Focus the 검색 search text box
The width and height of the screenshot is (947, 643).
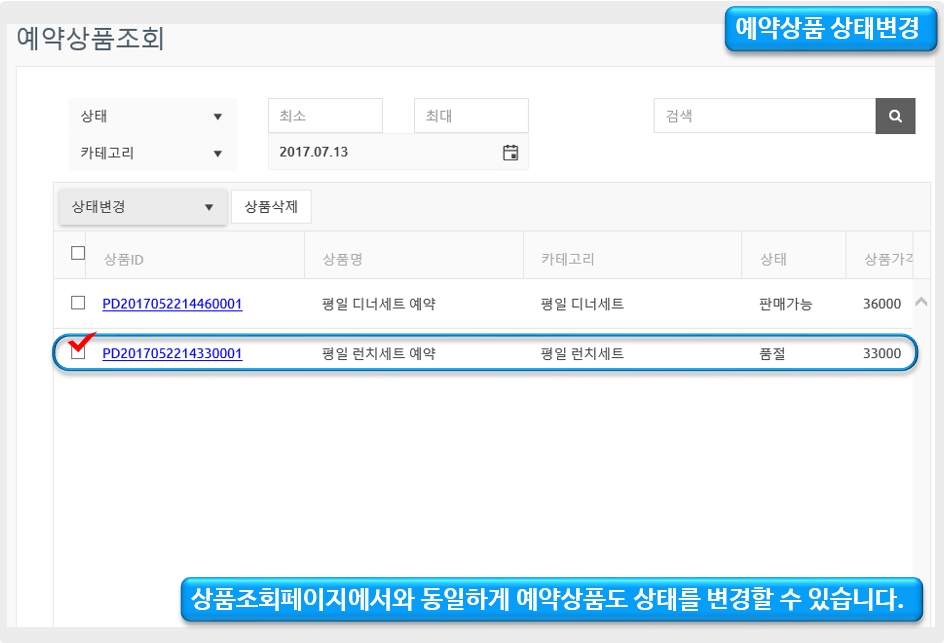point(764,116)
